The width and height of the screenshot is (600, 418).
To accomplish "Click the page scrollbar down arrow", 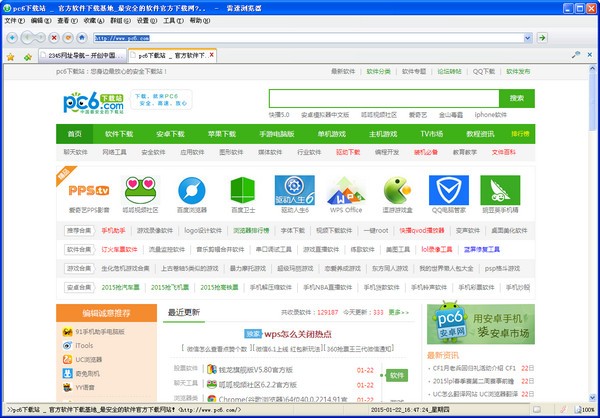I will point(593,398).
